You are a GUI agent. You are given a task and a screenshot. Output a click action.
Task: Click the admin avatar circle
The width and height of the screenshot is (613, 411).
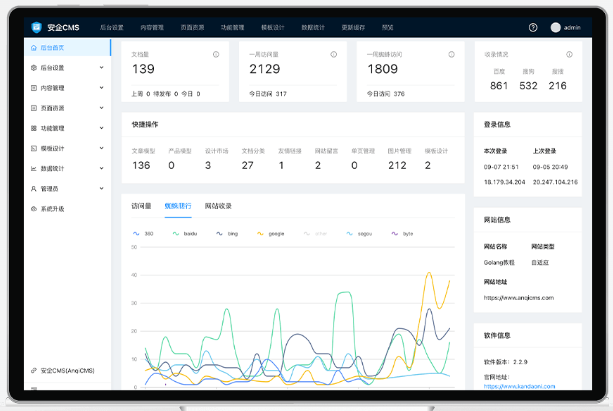click(556, 27)
